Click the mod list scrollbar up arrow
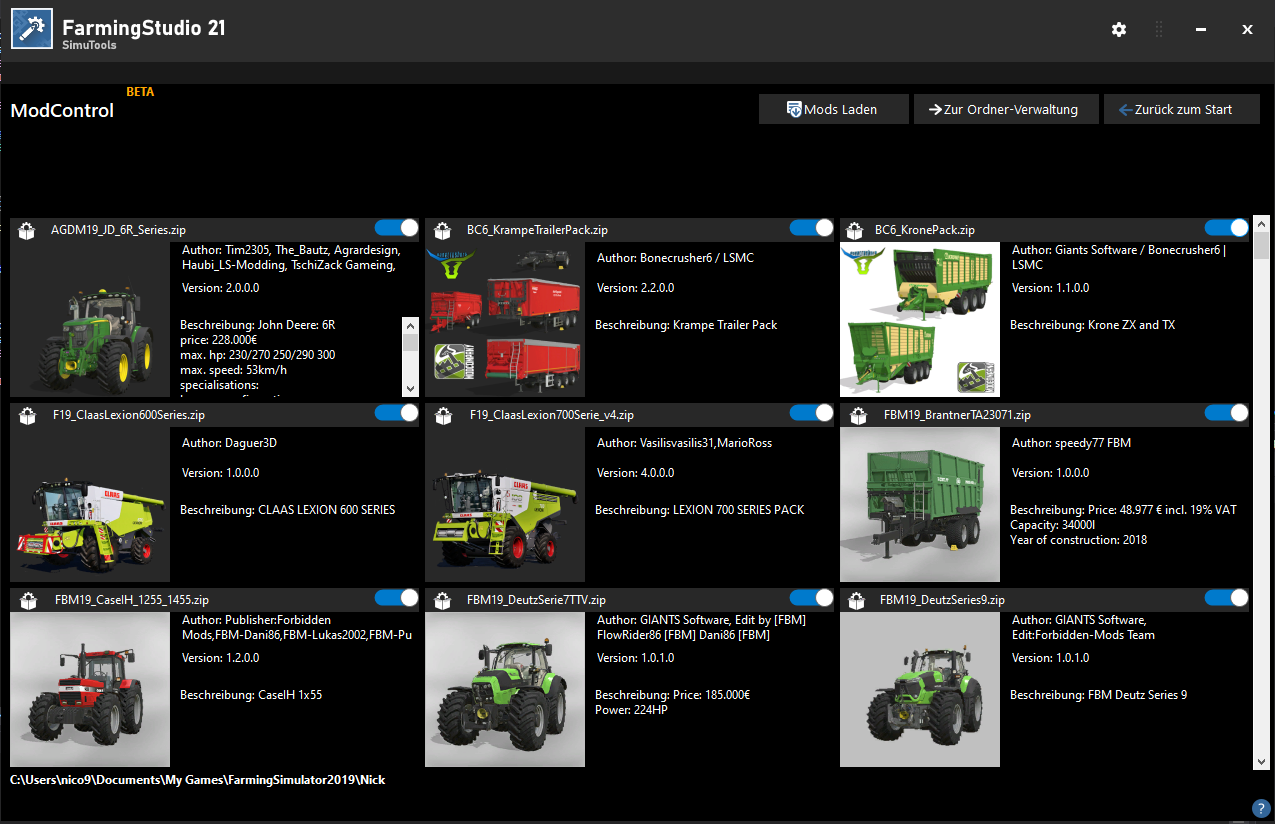The image size is (1275, 824). pyautogui.click(x=1261, y=224)
